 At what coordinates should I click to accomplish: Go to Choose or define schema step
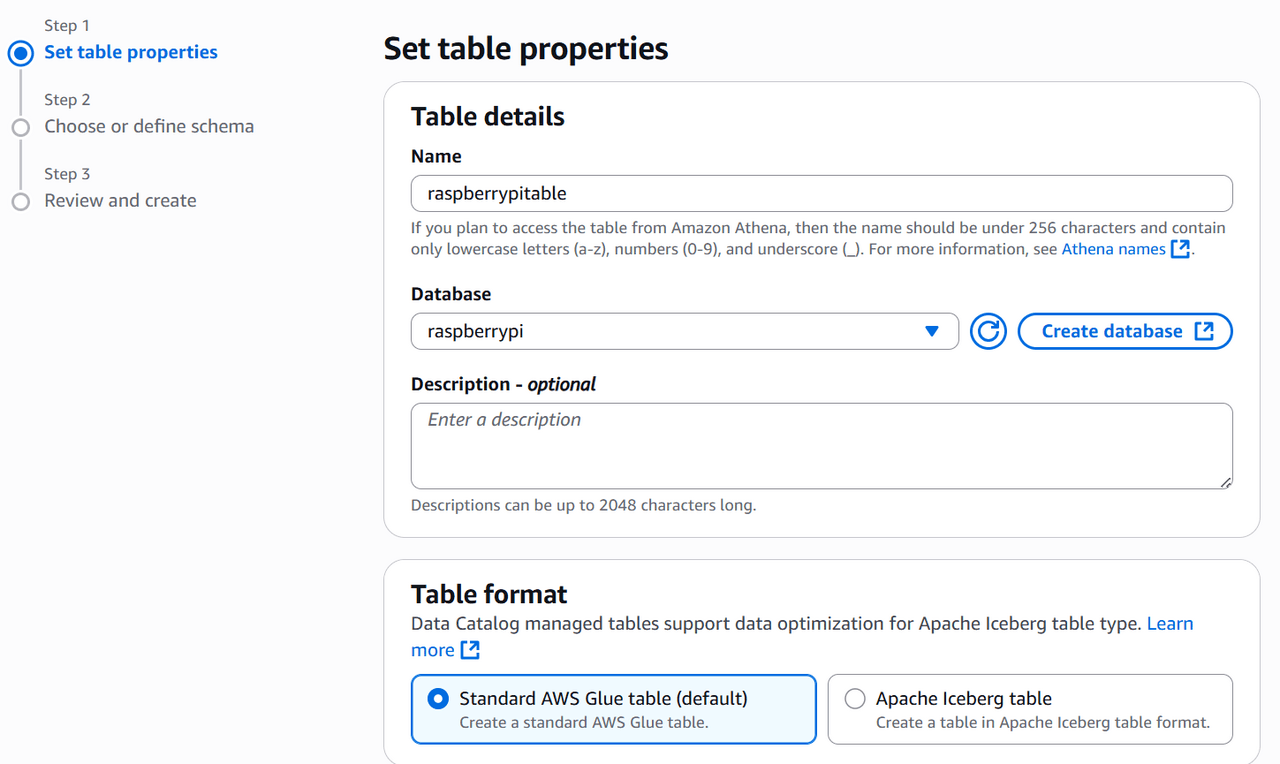click(x=149, y=126)
